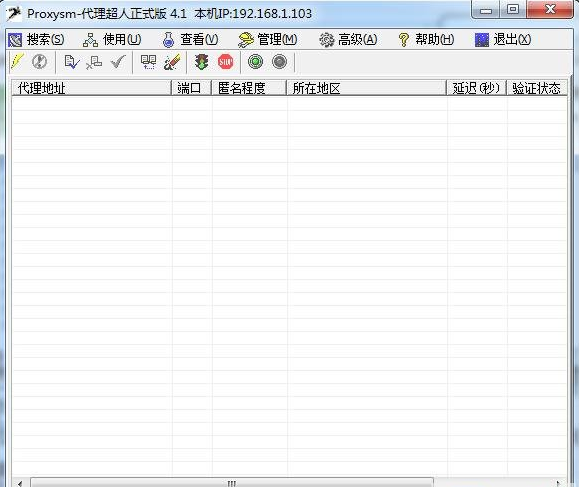Click the eraser clear list icon
579x487 pixels.
tap(172, 62)
